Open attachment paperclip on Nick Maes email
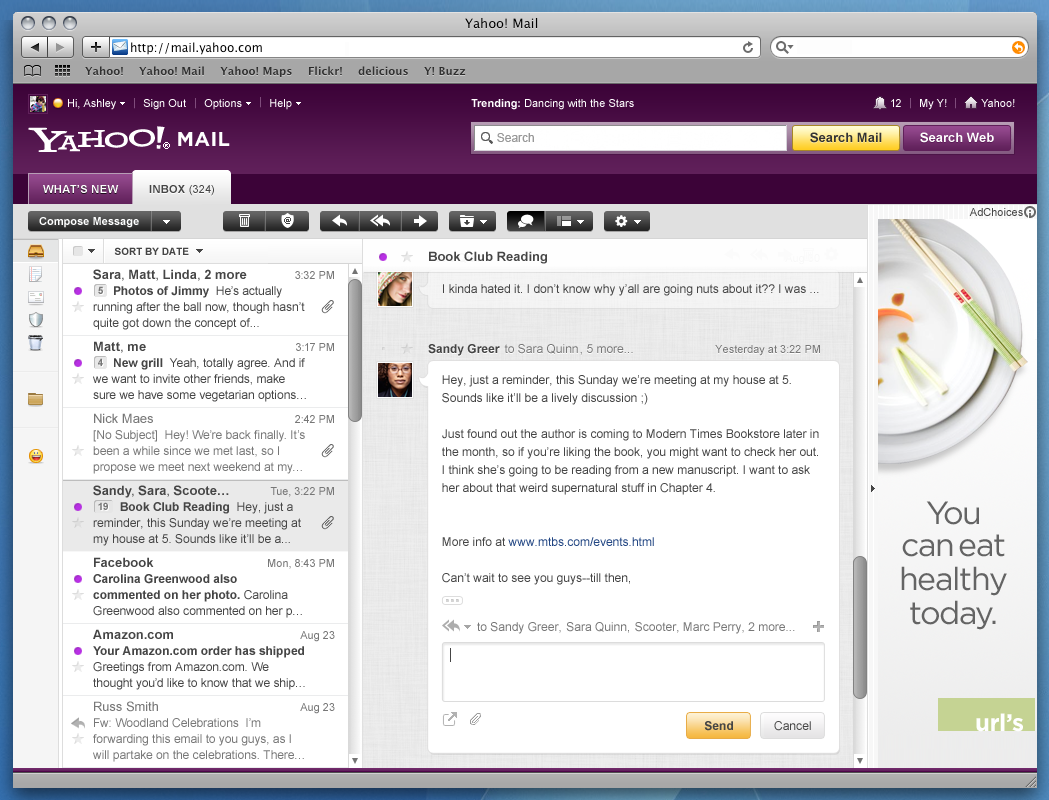 [x=328, y=451]
